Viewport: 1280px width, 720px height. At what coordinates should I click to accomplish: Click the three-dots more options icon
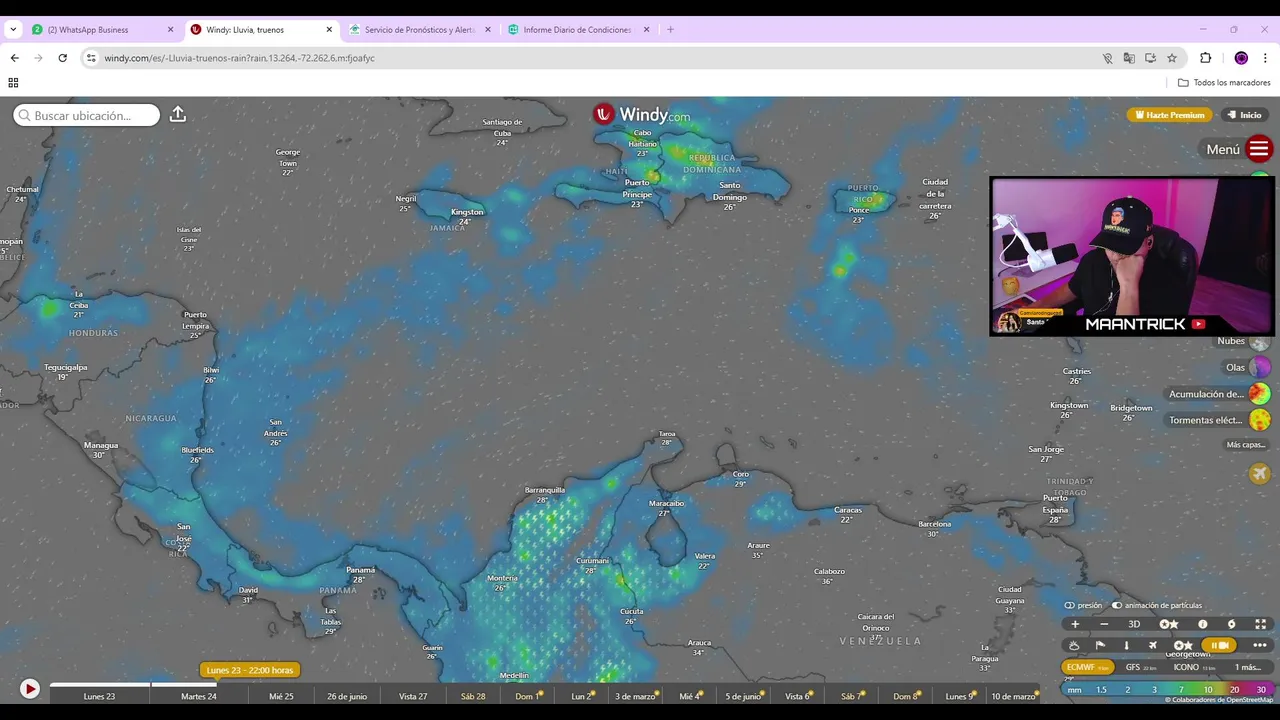tap(1260, 645)
